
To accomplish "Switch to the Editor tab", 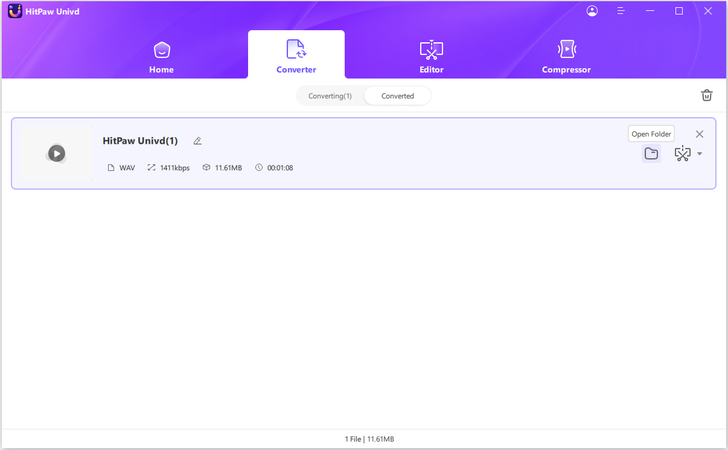I will point(431,57).
